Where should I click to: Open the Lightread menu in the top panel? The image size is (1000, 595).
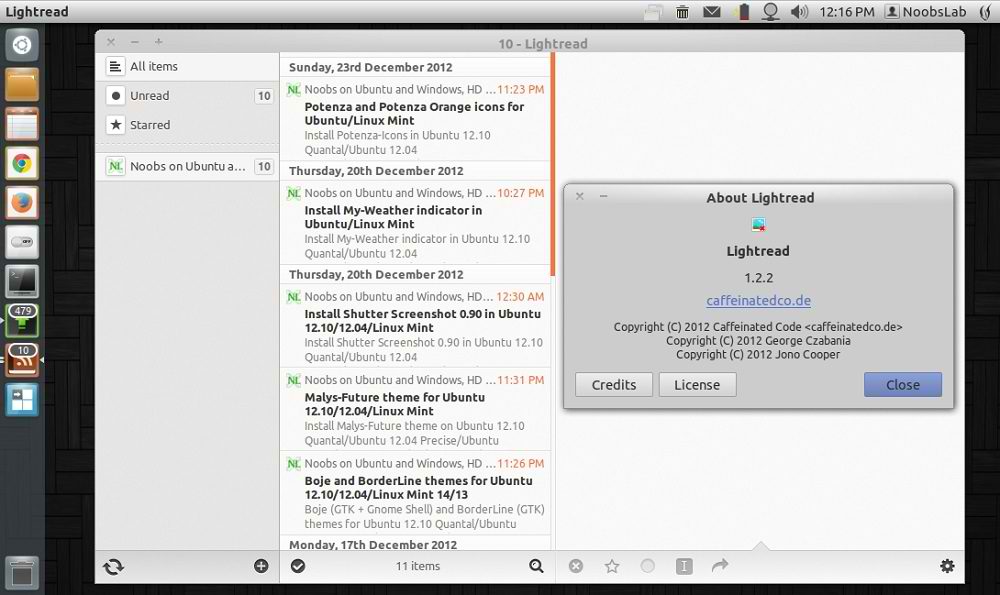click(36, 11)
